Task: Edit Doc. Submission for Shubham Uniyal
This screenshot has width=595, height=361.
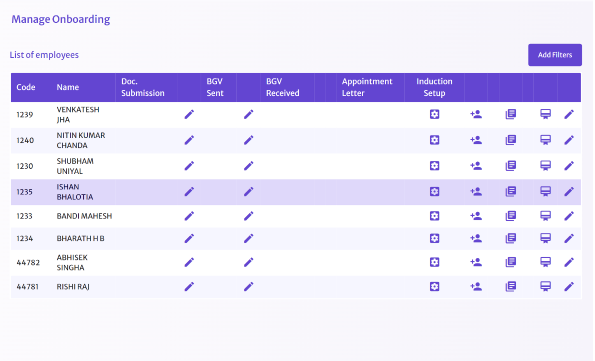Action: click(x=189, y=166)
